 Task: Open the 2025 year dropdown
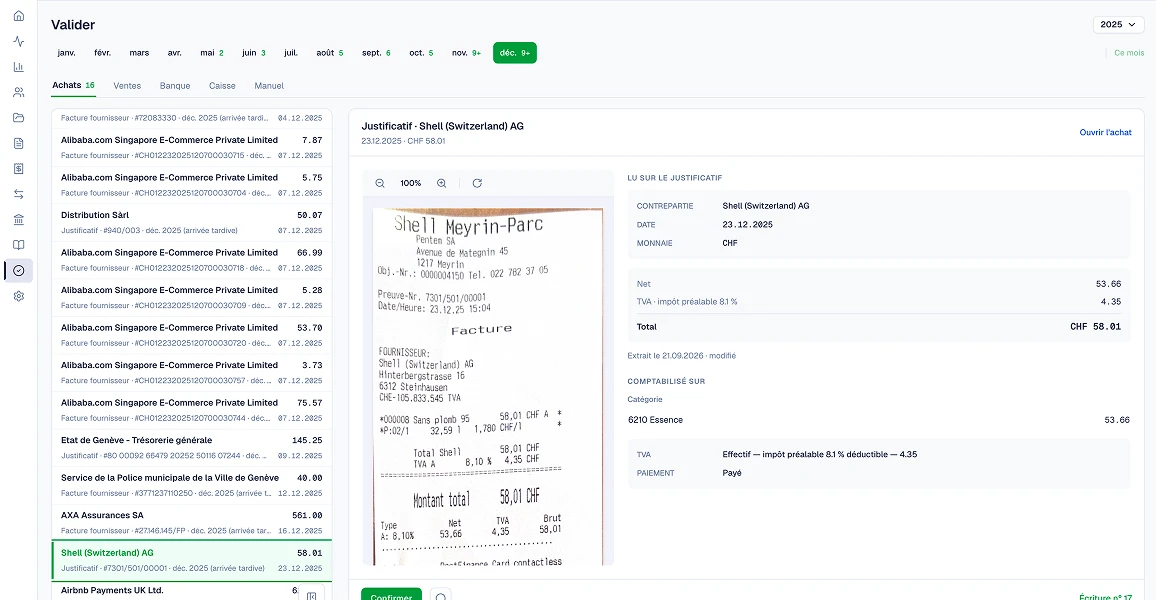(1118, 24)
